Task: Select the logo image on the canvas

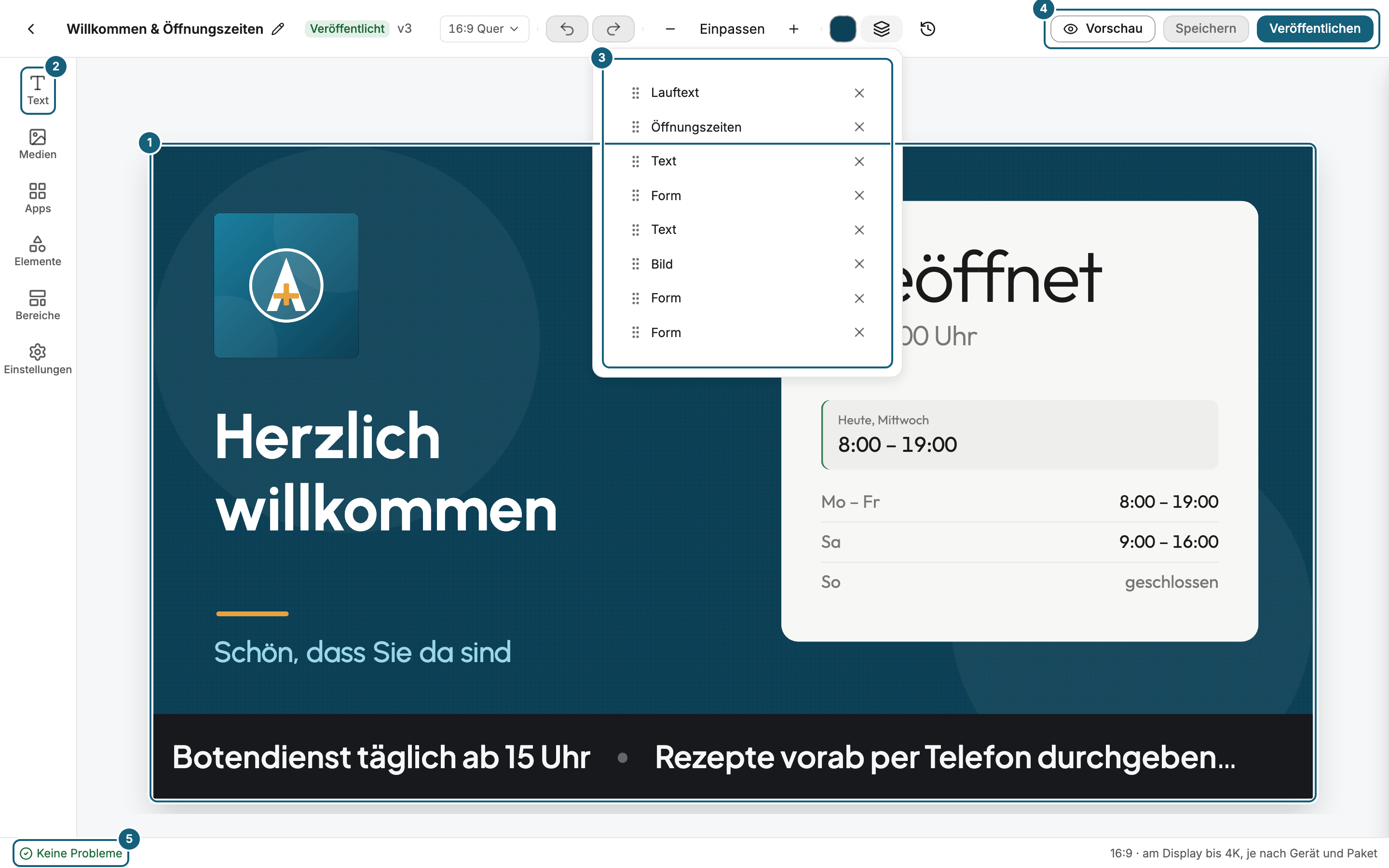Action: [x=286, y=285]
